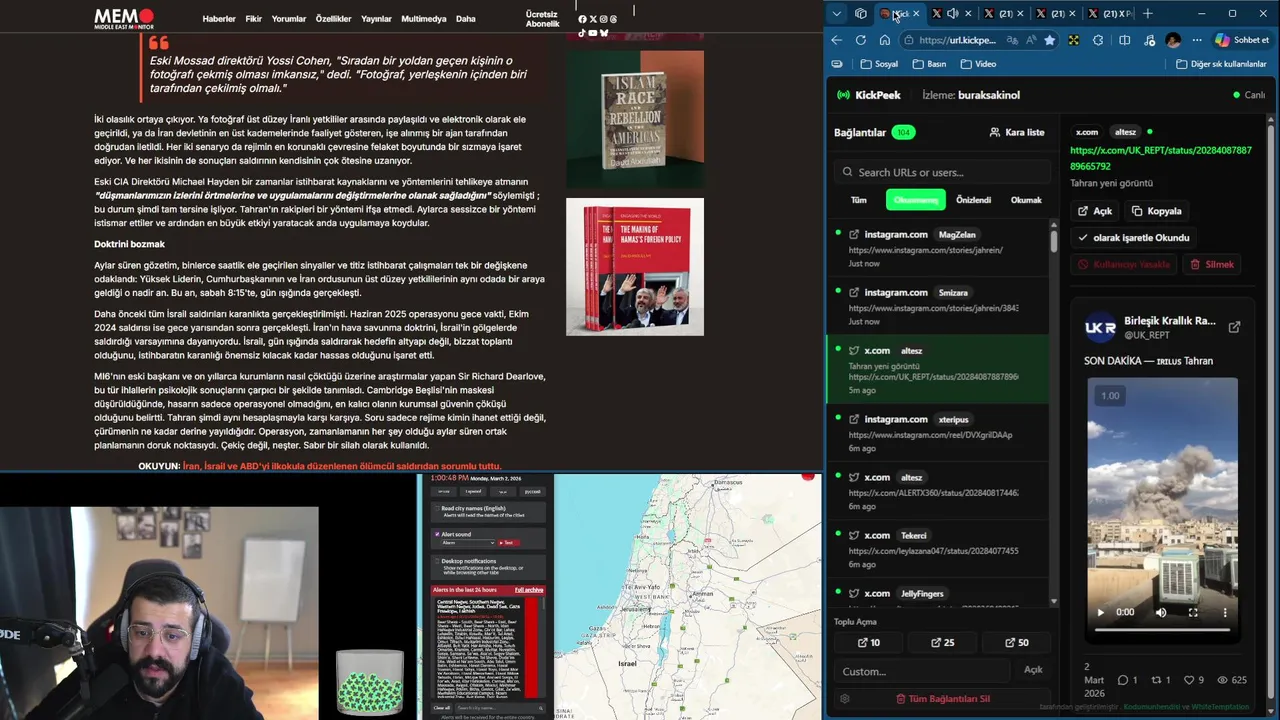
Task: Bulk open 25 links
Action: [x=943, y=642]
